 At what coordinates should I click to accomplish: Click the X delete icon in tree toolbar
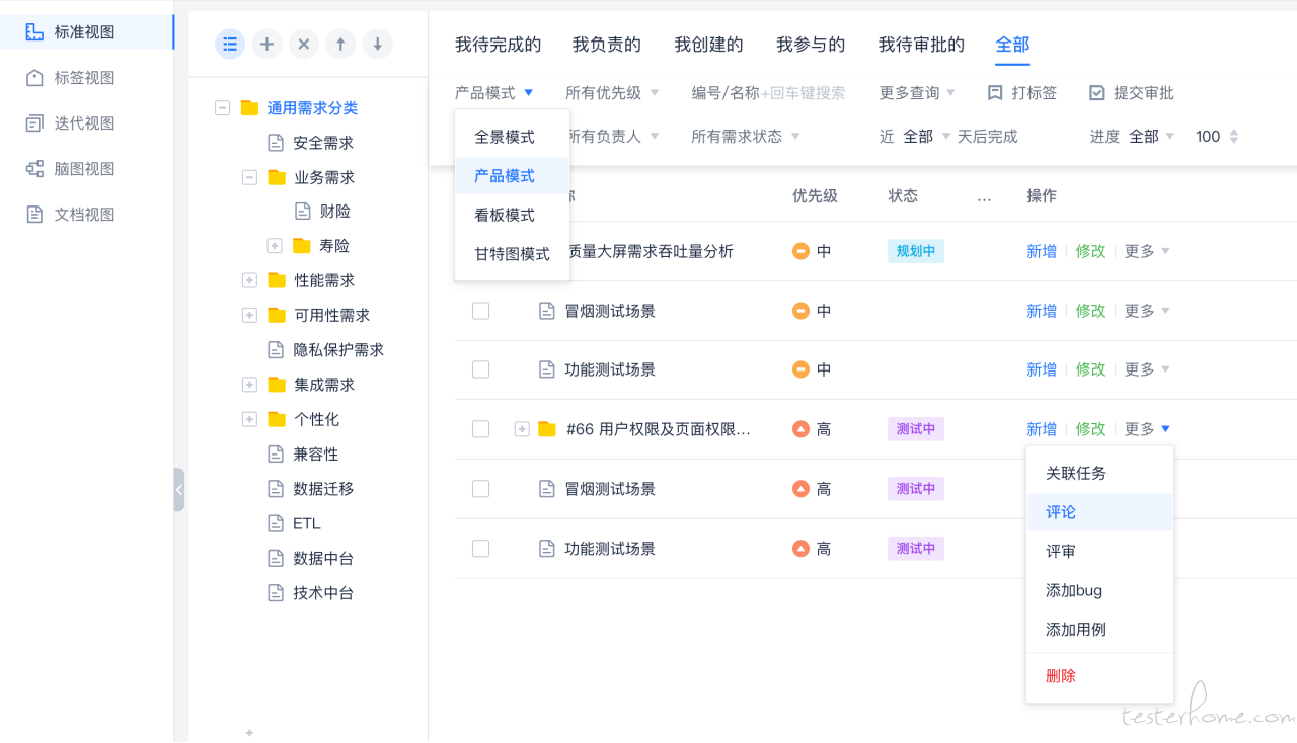(x=303, y=44)
